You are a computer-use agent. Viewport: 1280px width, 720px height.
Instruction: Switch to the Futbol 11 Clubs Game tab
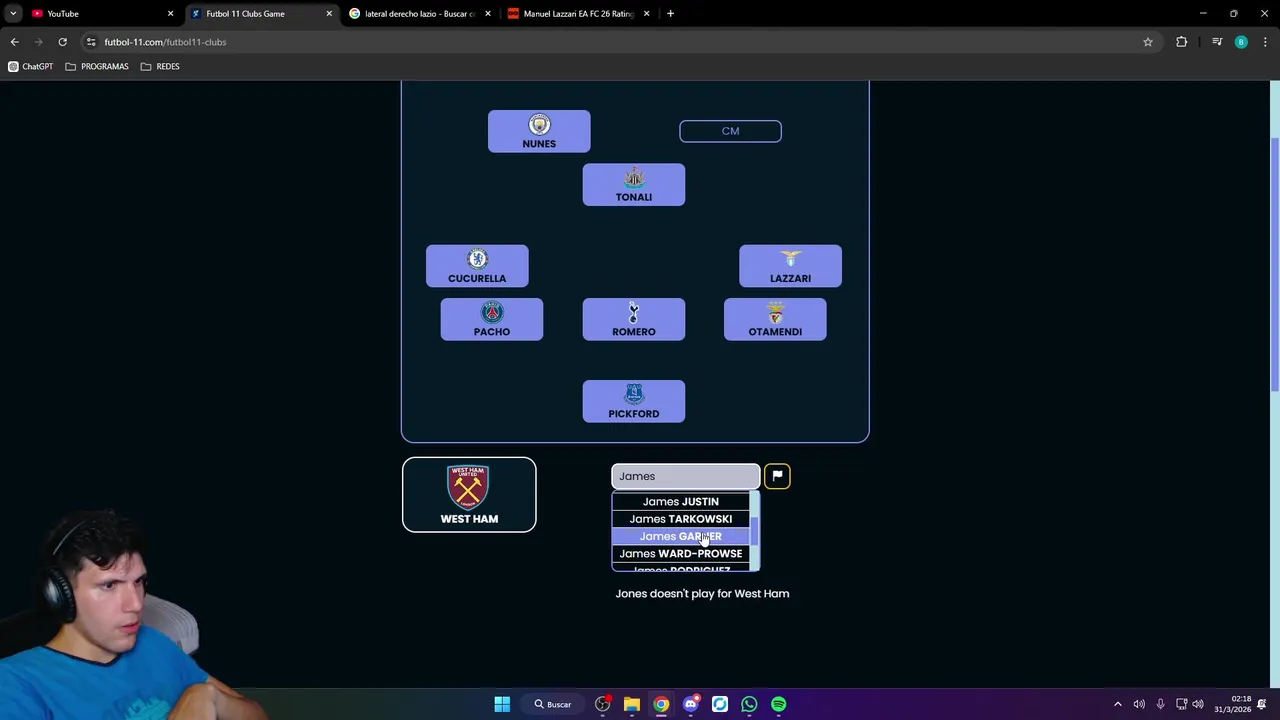pyautogui.click(x=260, y=14)
